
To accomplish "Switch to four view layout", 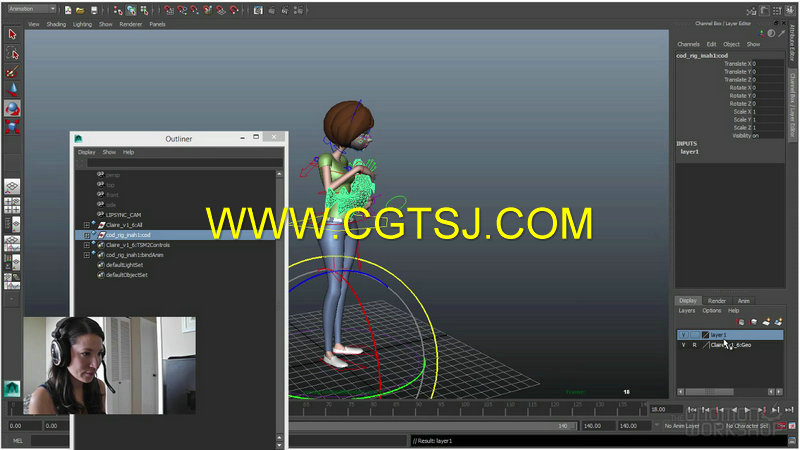I will 12,205.
